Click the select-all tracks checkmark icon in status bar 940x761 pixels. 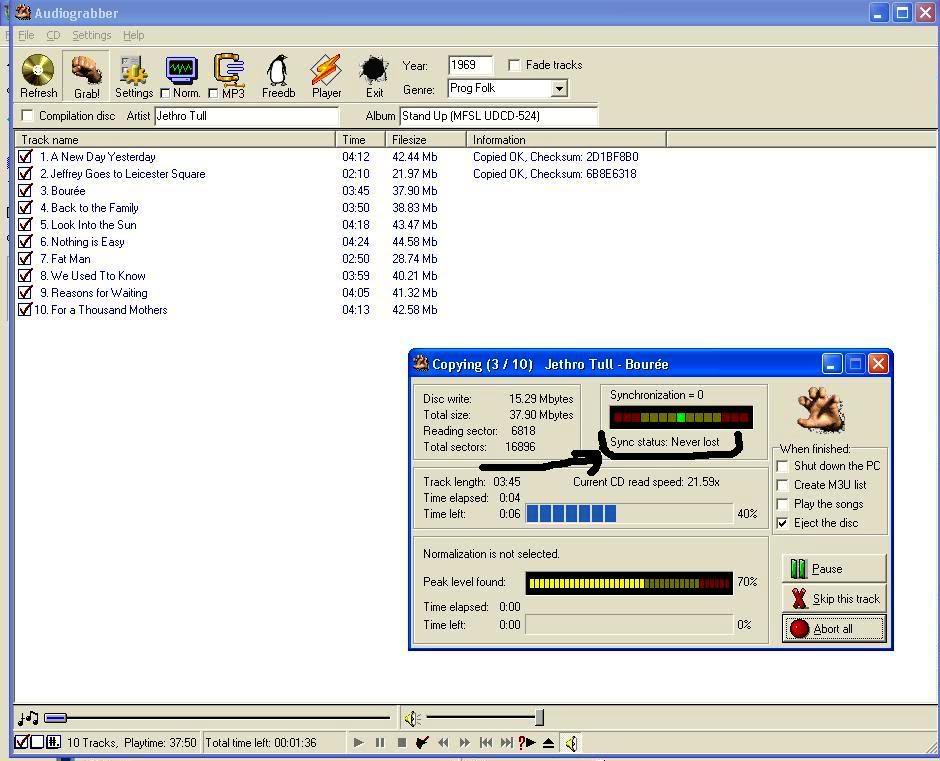click(21, 742)
